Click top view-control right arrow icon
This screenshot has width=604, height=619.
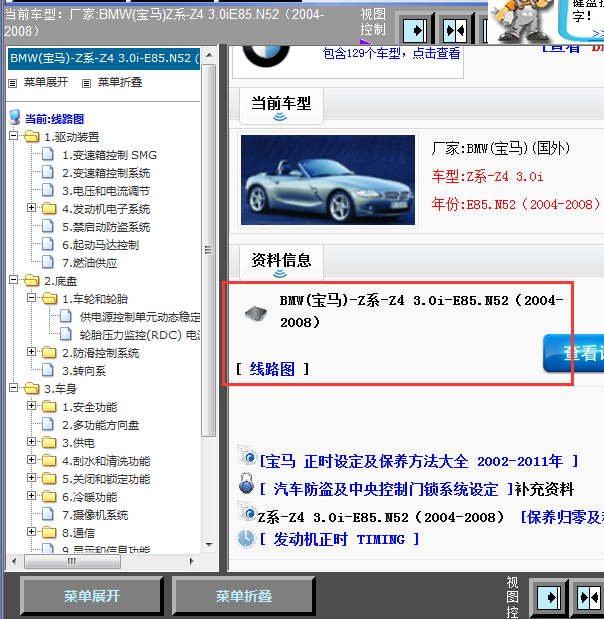pyautogui.click(x=415, y=30)
